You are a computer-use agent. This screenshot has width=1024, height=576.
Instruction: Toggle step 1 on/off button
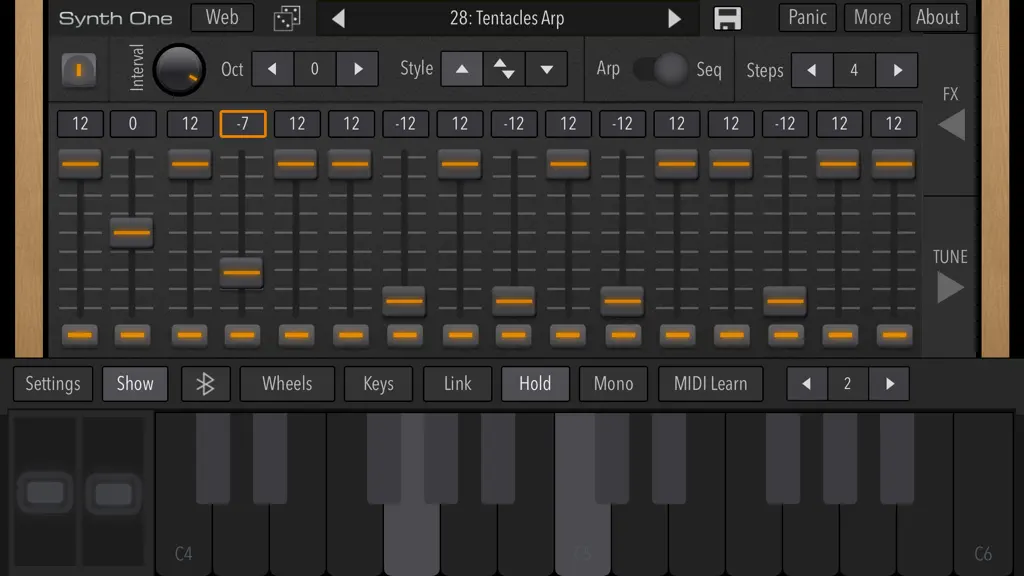coord(80,335)
